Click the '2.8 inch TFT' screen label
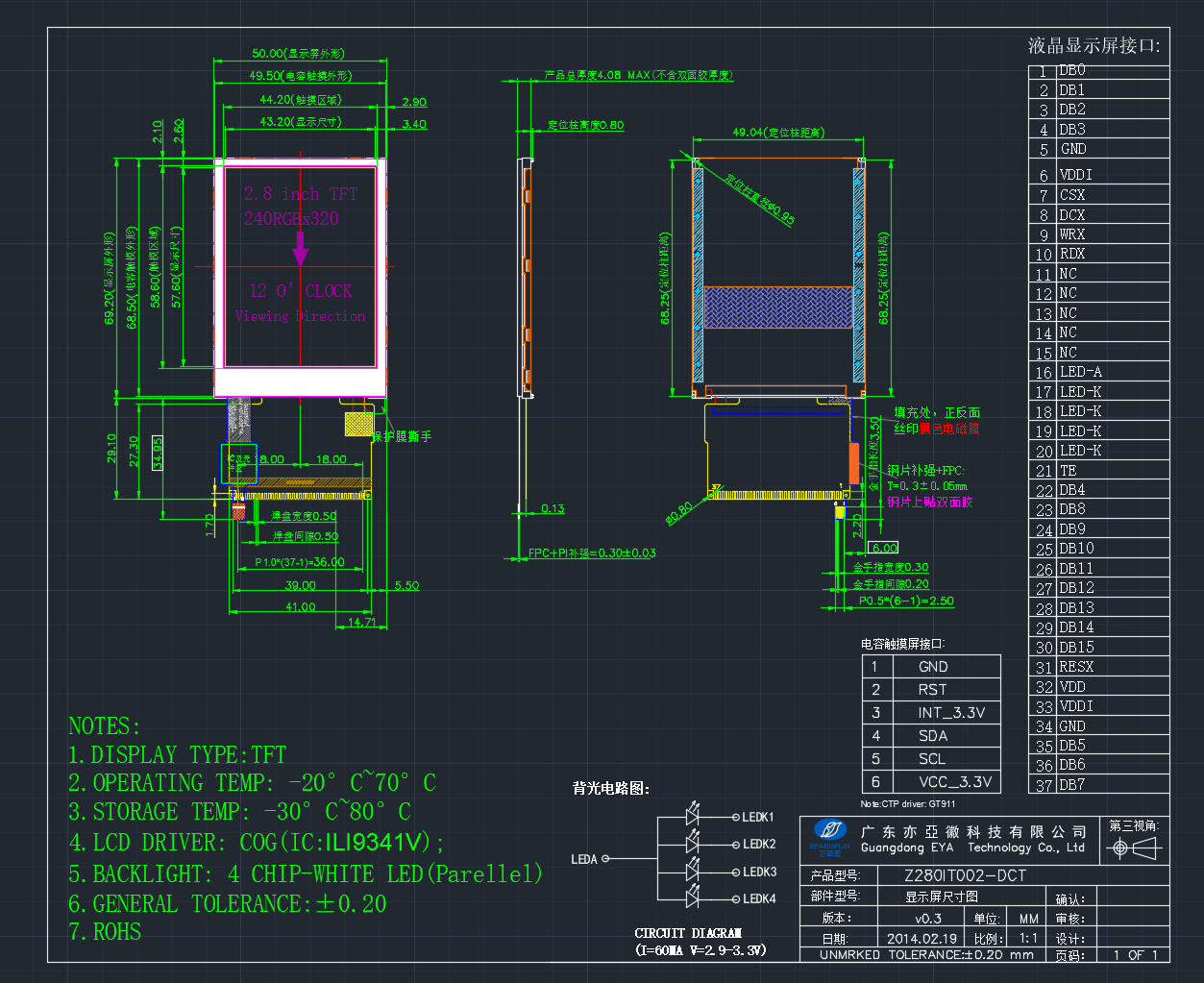This screenshot has width=1204, height=983. (x=301, y=194)
